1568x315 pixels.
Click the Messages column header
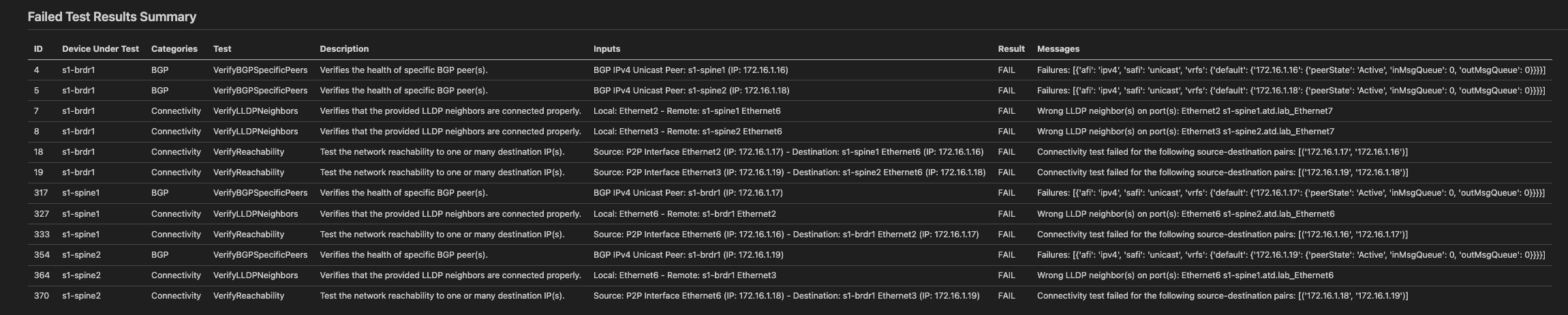coord(1058,49)
